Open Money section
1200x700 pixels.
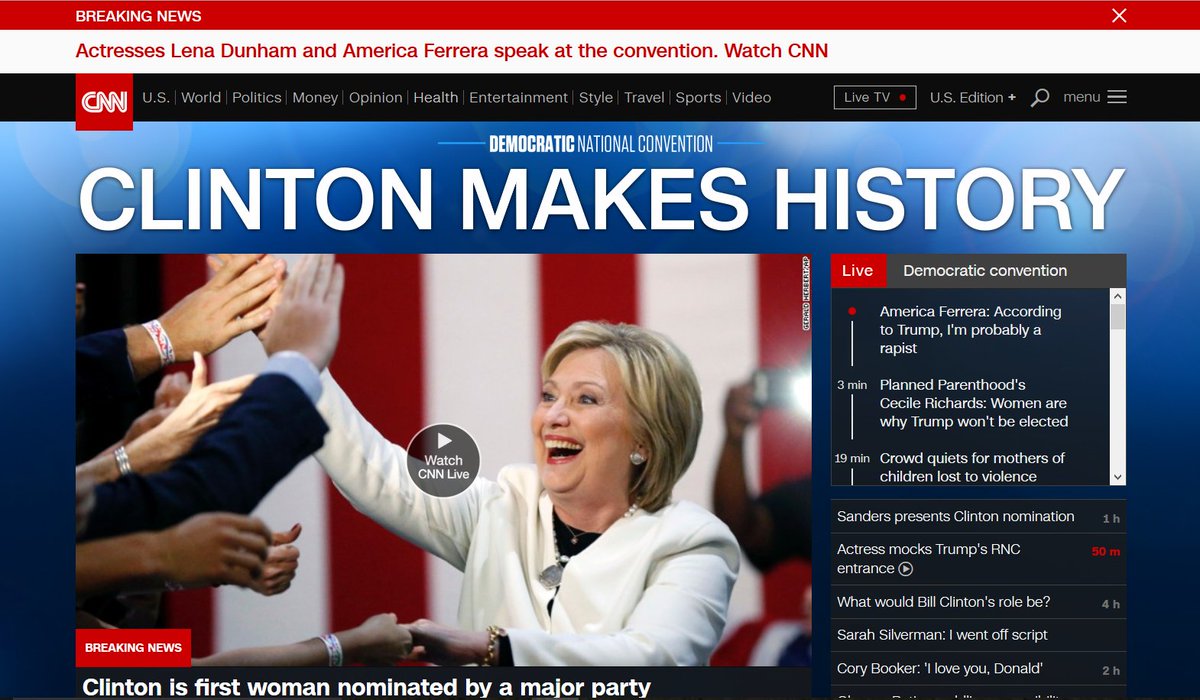(315, 97)
